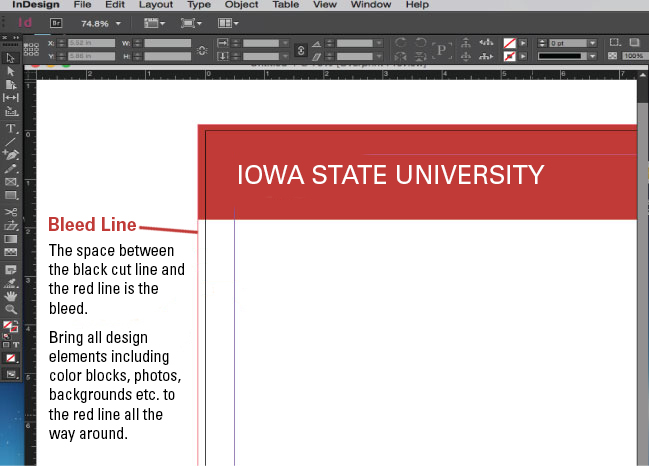Select the Rectangle Frame tool
Viewport: 649px width, 466px height.
tap(11, 182)
